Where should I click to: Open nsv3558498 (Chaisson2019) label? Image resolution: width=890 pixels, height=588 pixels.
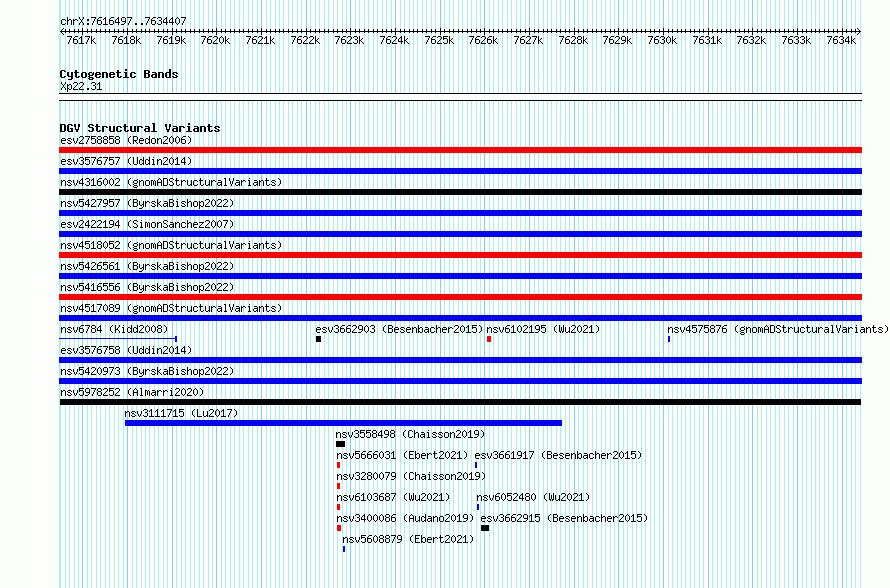pos(410,434)
